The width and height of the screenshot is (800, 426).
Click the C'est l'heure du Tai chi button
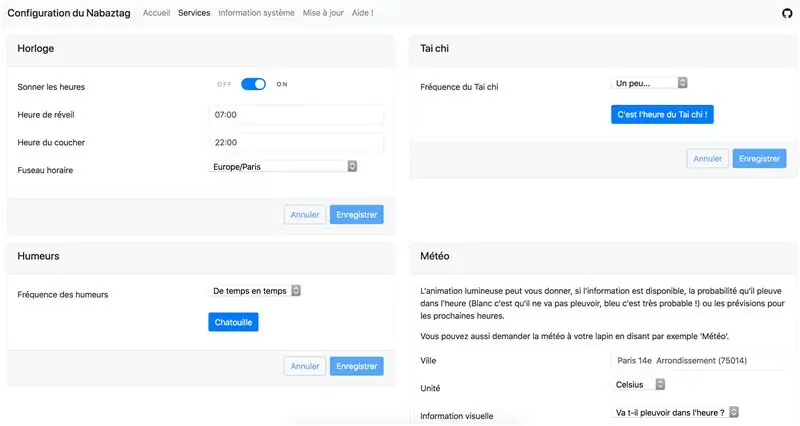[x=662, y=114]
